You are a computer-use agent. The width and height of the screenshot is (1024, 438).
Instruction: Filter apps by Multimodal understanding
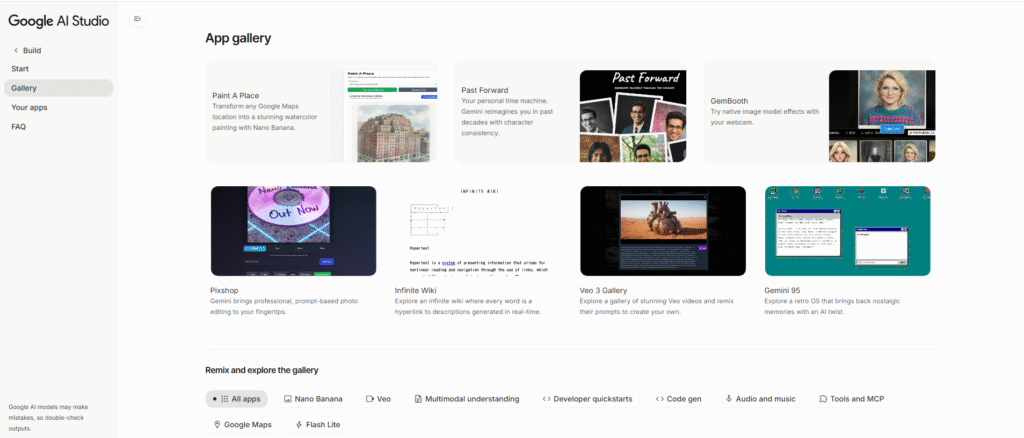(466, 399)
